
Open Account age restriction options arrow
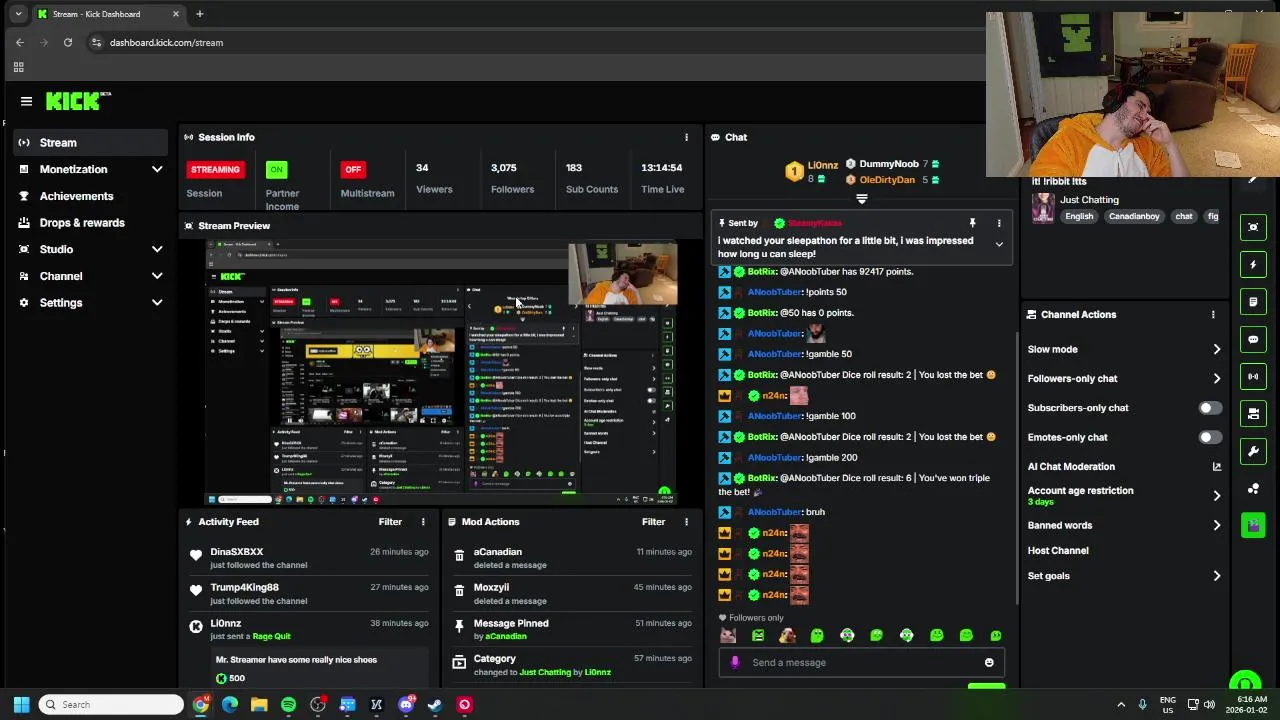1216,496
